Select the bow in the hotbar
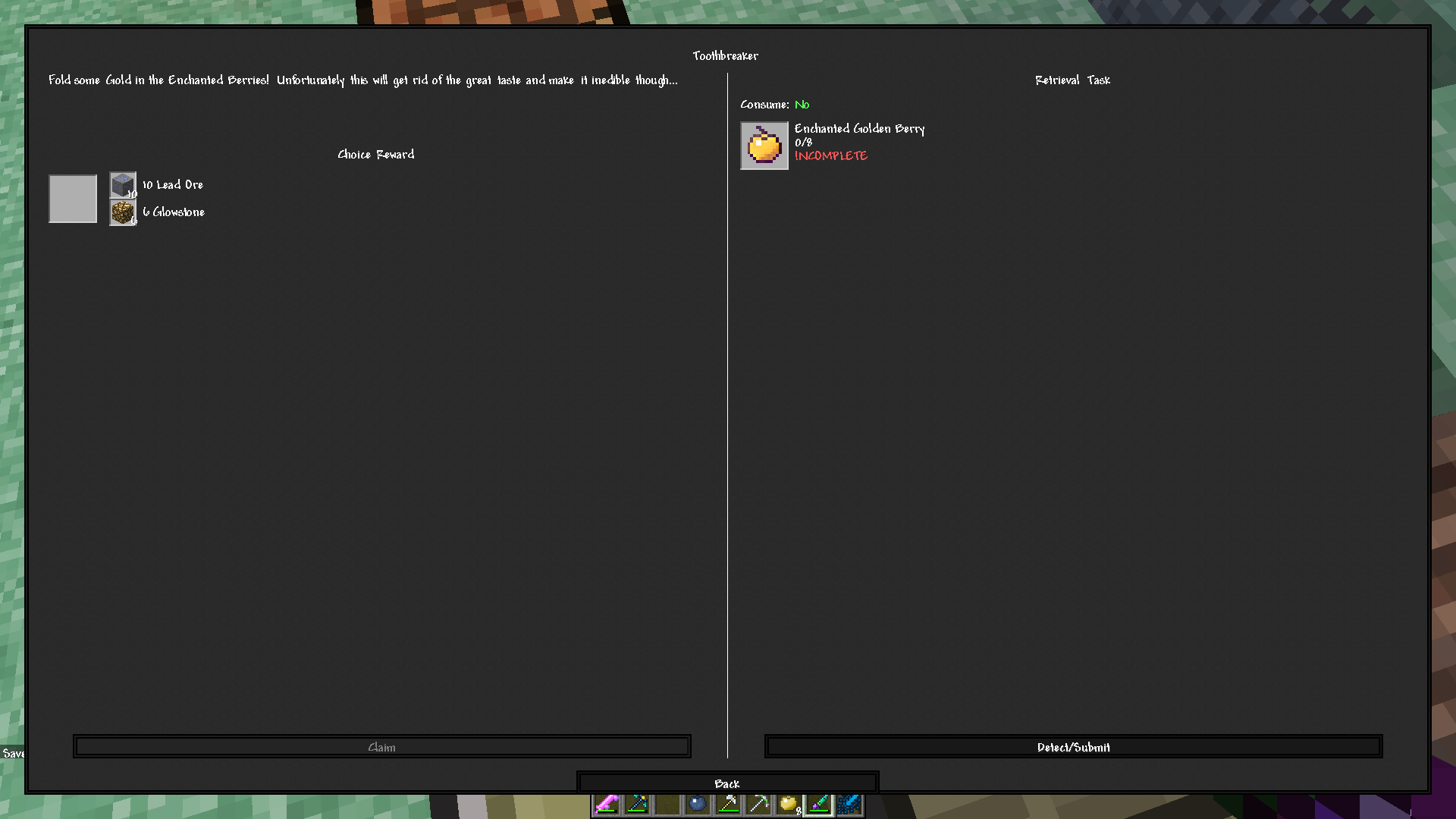Image resolution: width=1456 pixels, height=819 pixels. (x=637, y=804)
